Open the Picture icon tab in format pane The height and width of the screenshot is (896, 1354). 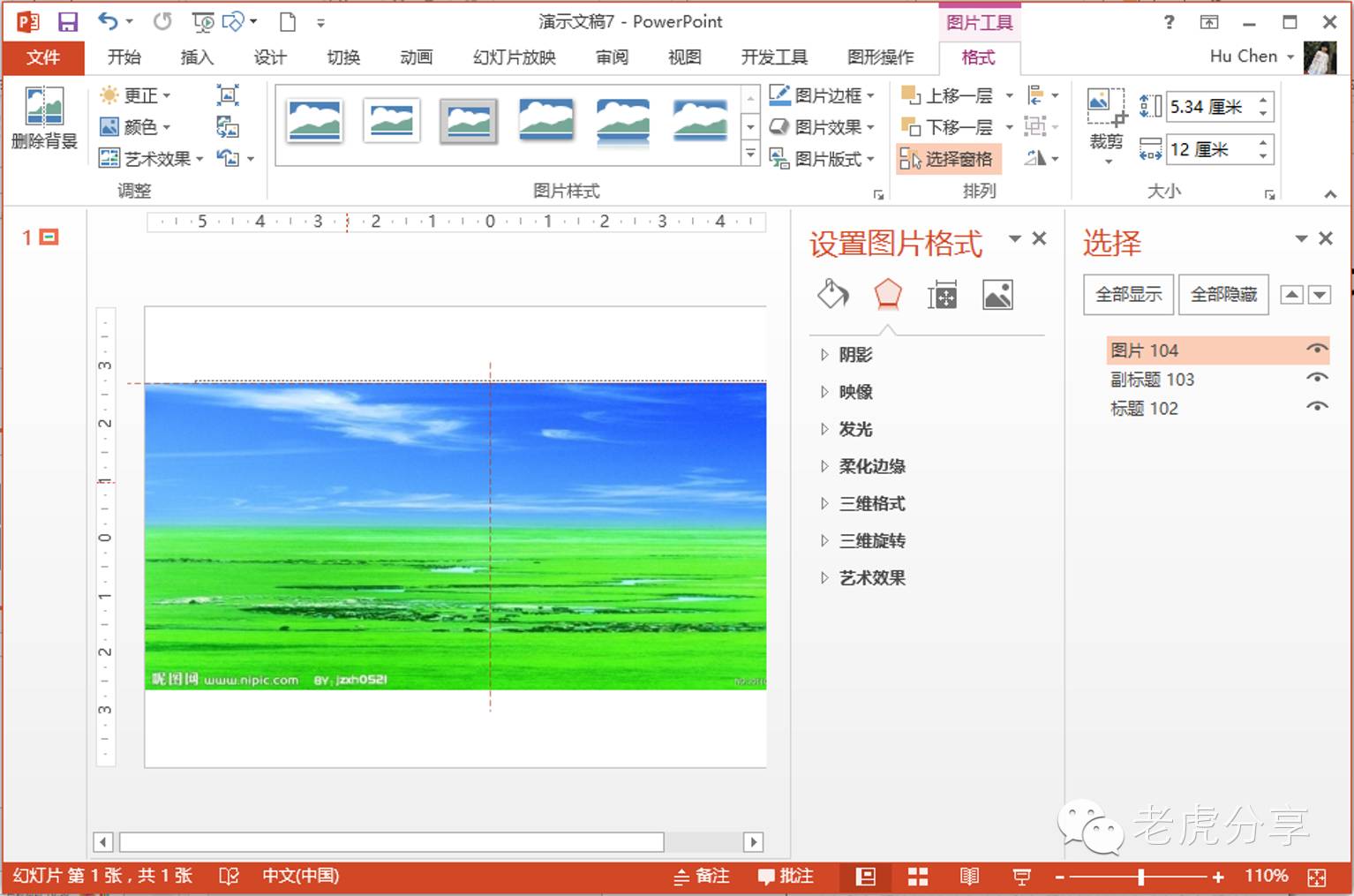[997, 295]
